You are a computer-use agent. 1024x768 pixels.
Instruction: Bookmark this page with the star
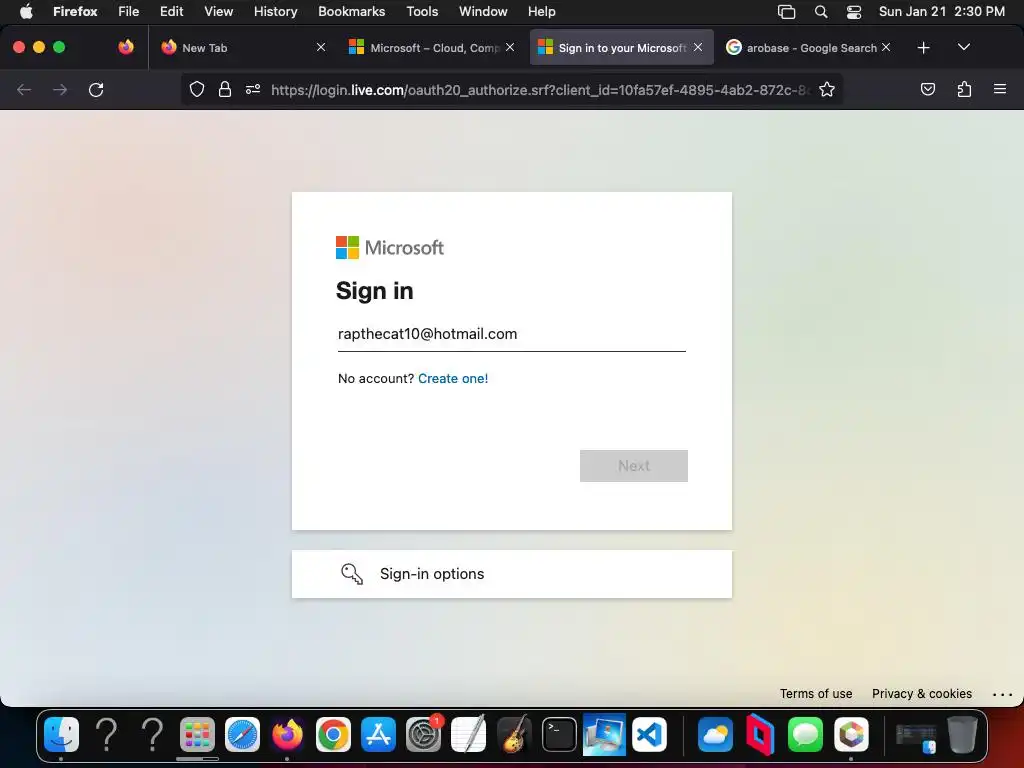[x=827, y=89]
